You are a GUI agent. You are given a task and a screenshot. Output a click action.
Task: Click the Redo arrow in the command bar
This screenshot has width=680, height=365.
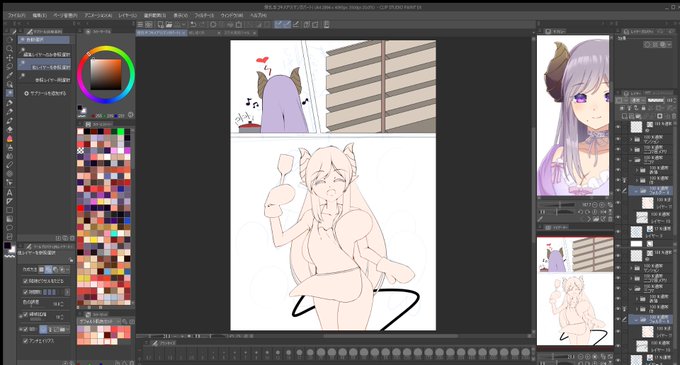203,24
